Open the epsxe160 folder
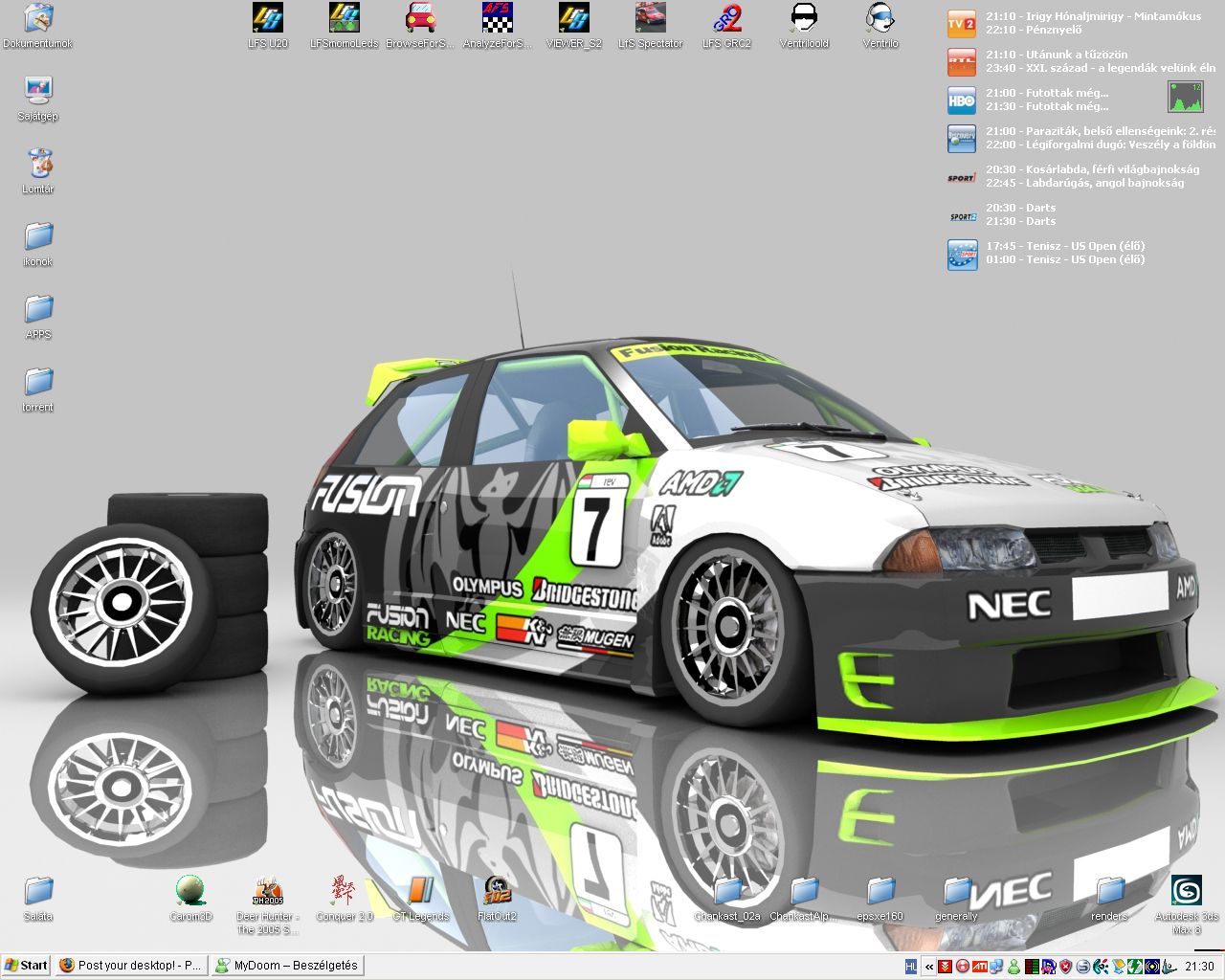The height and width of the screenshot is (980, 1225). (880, 899)
